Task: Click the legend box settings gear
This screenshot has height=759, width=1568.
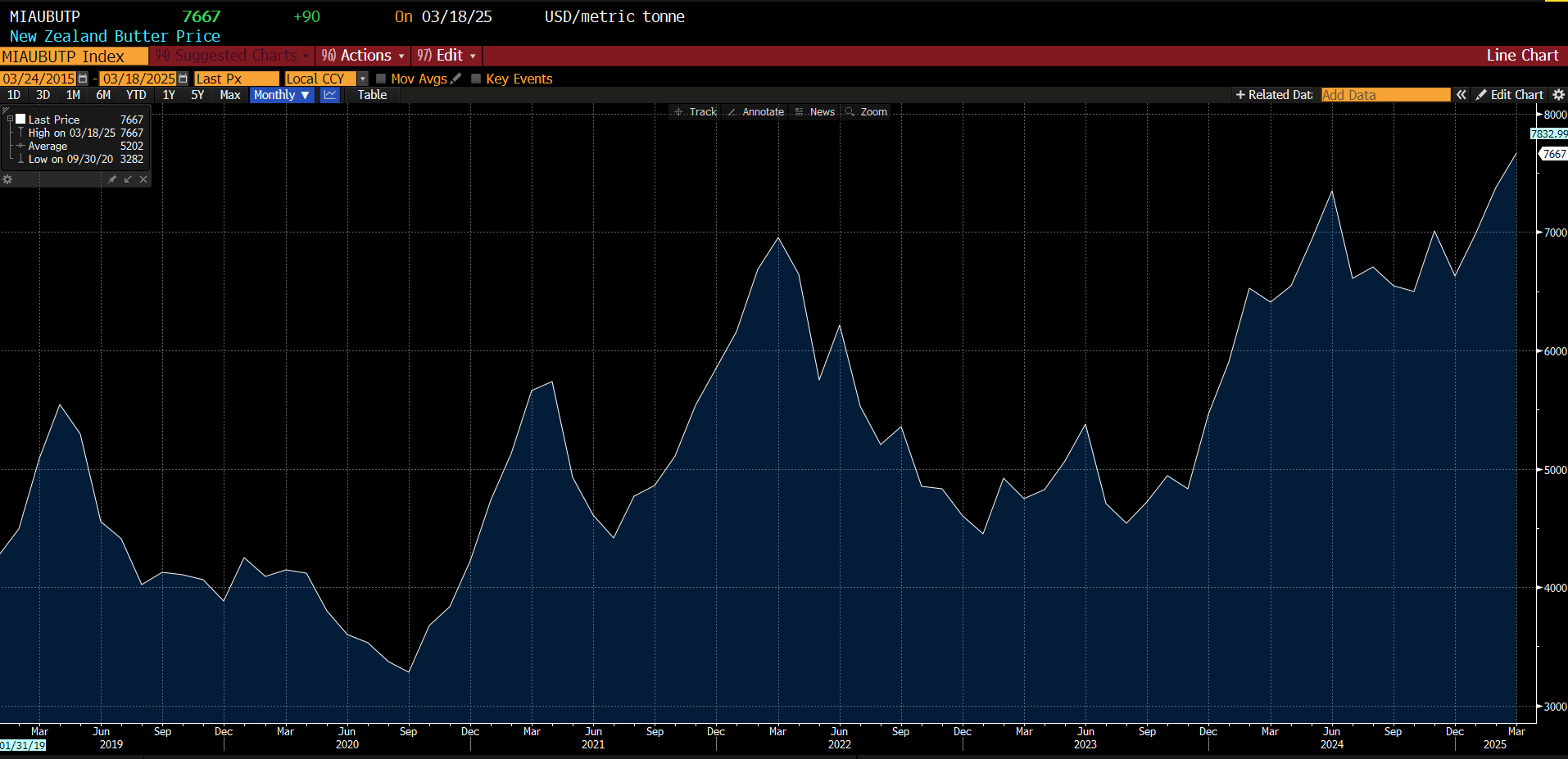Action: (x=7, y=179)
